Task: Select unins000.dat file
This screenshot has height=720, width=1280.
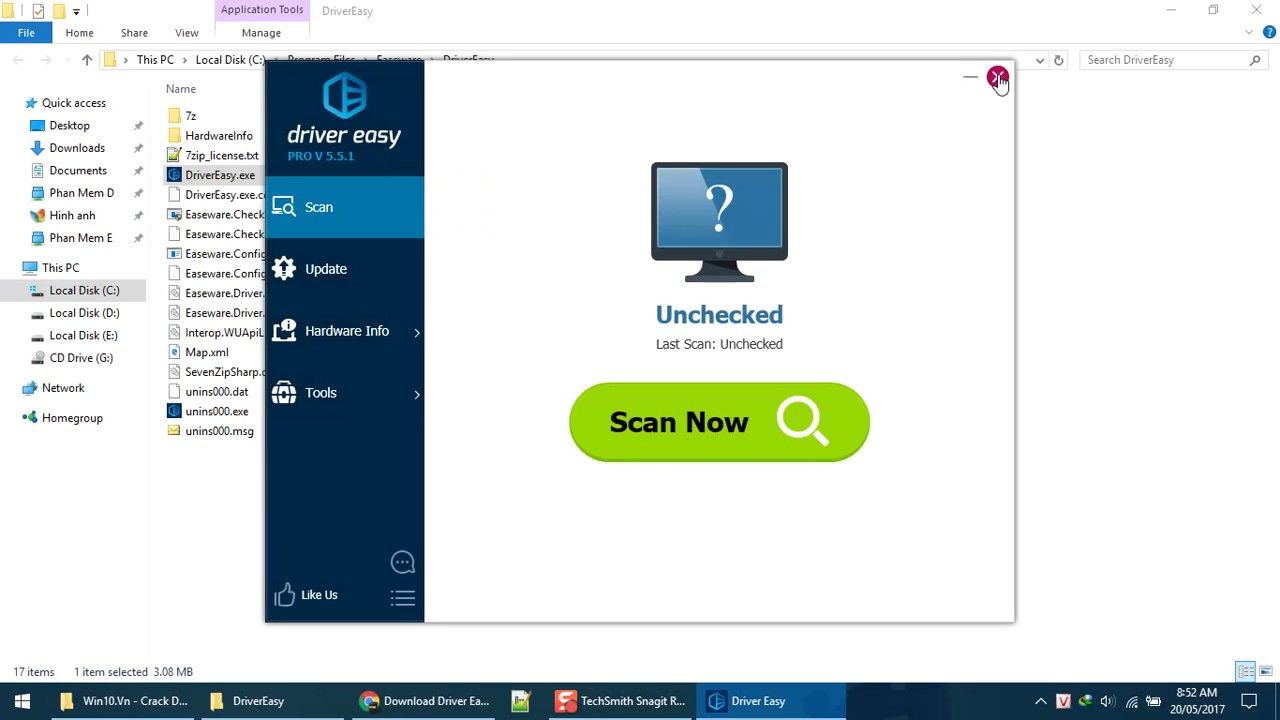Action: [x=216, y=392]
